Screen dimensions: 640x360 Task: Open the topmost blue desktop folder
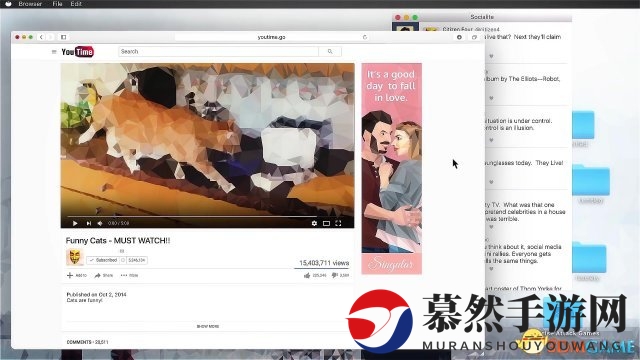click(583, 124)
